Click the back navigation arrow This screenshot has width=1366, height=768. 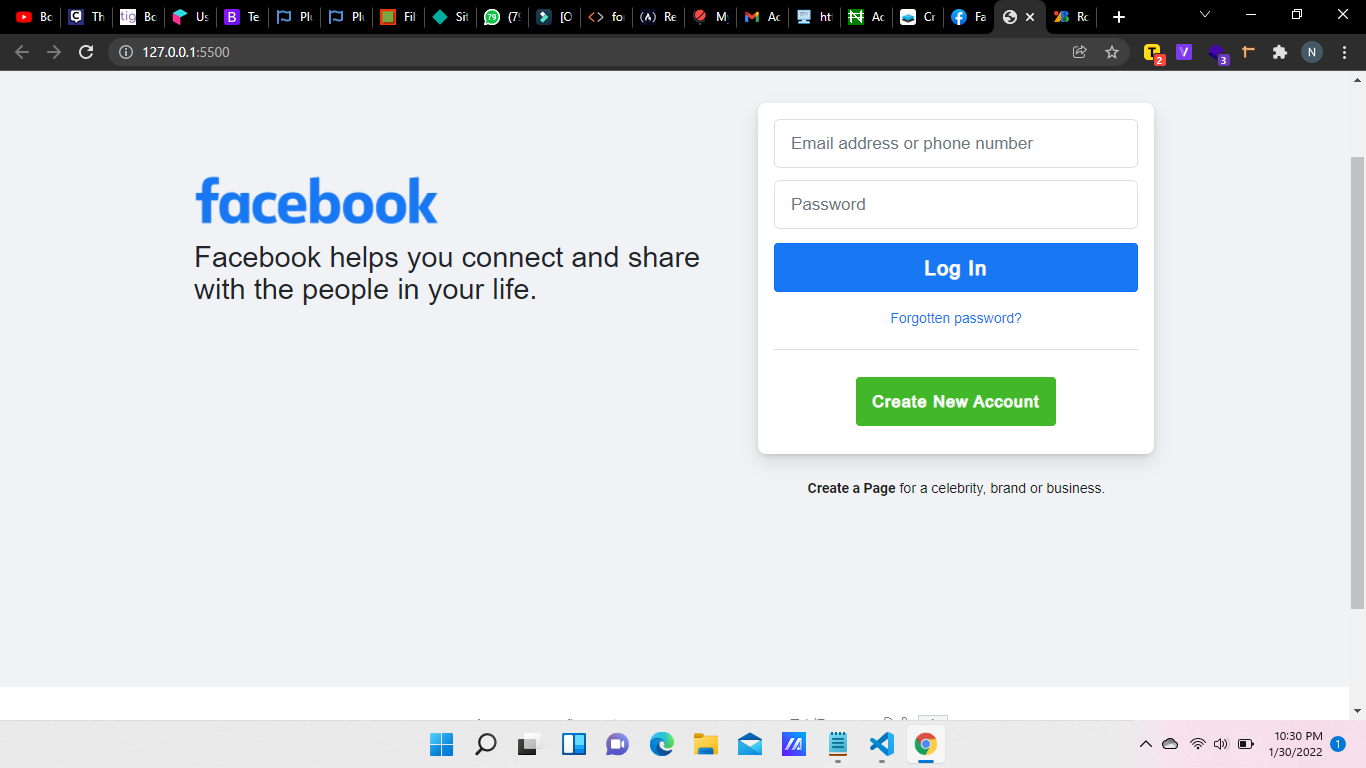point(20,52)
